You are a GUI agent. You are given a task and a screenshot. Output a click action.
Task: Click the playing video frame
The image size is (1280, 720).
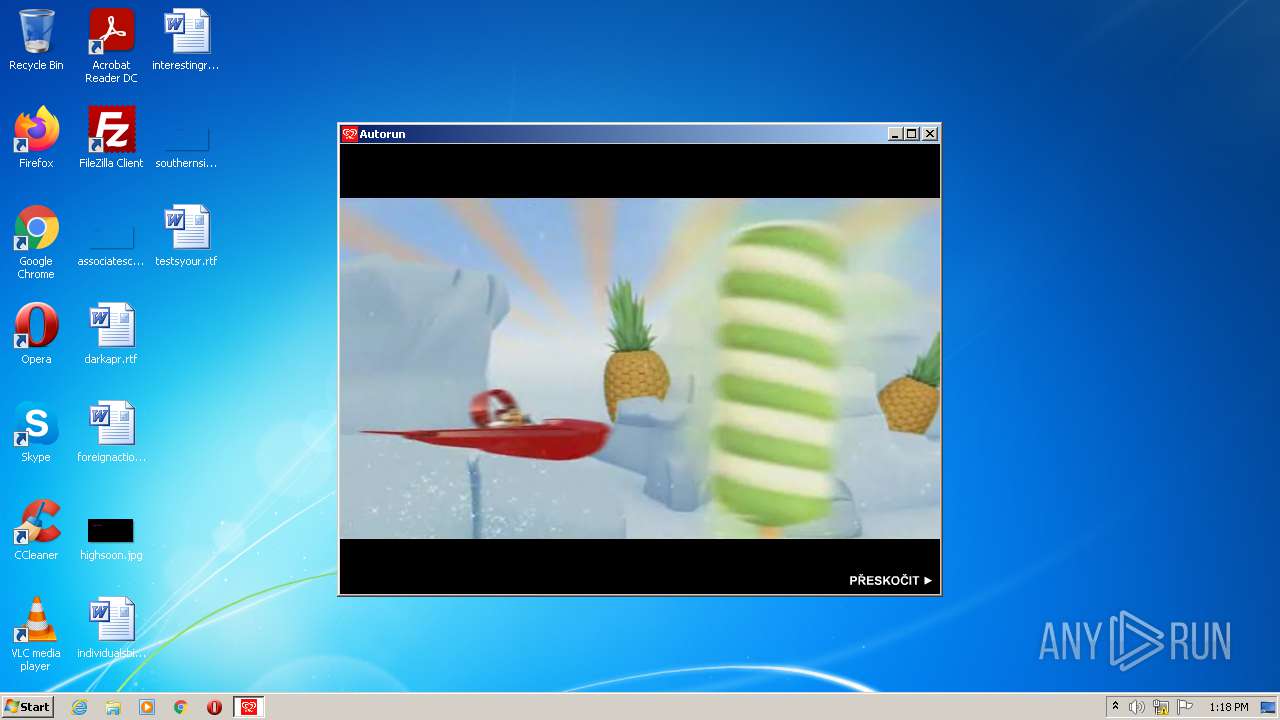640,368
